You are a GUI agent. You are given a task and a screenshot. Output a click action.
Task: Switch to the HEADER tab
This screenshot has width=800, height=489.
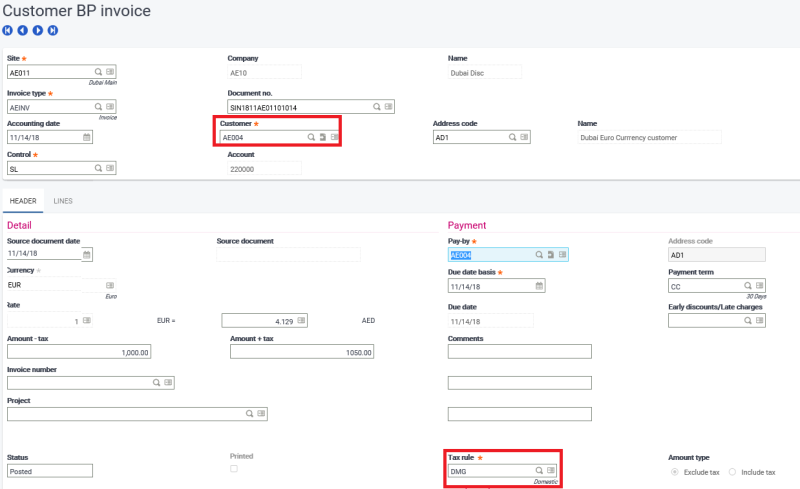pyautogui.click(x=23, y=201)
